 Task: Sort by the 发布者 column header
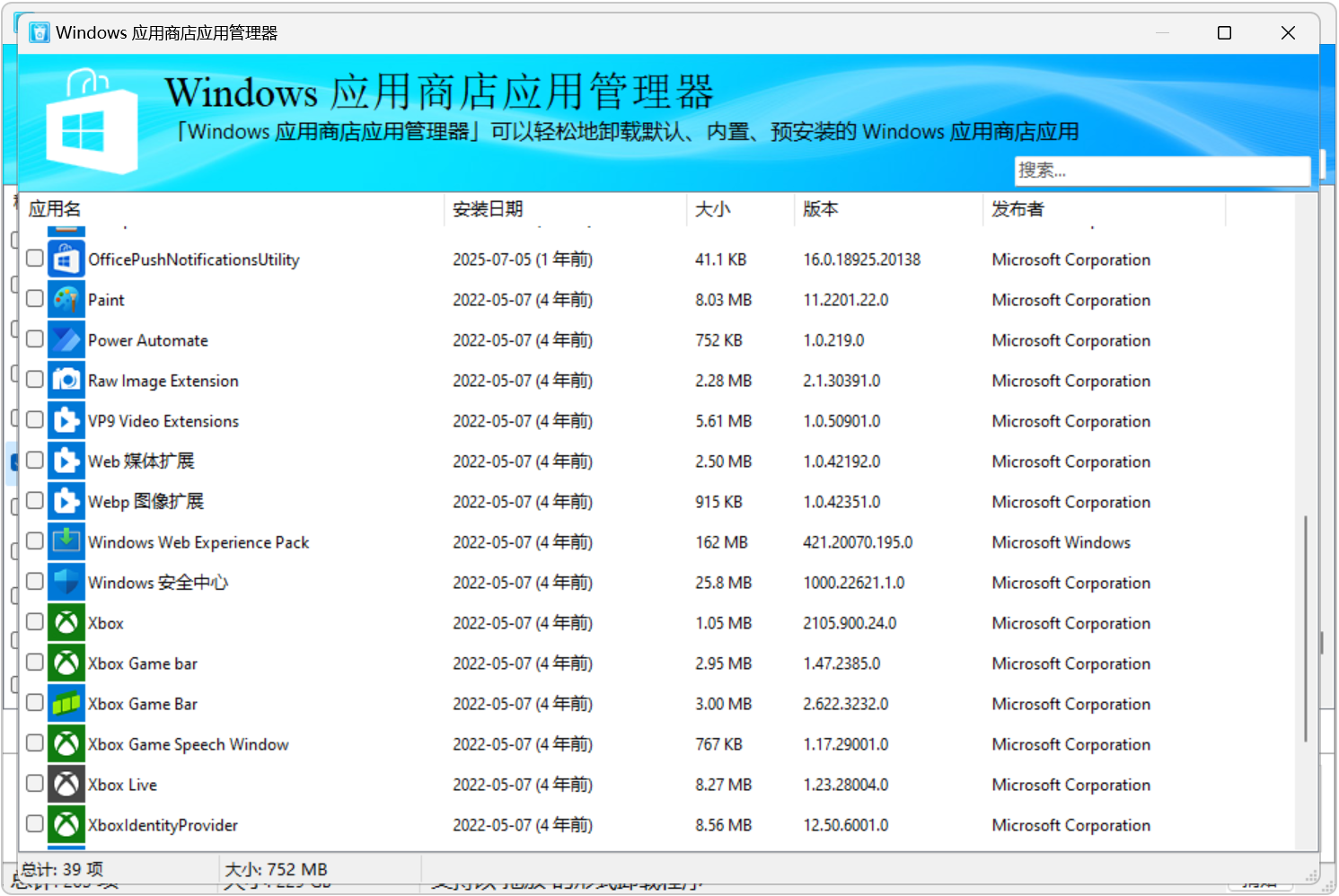pyautogui.click(x=1105, y=209)
